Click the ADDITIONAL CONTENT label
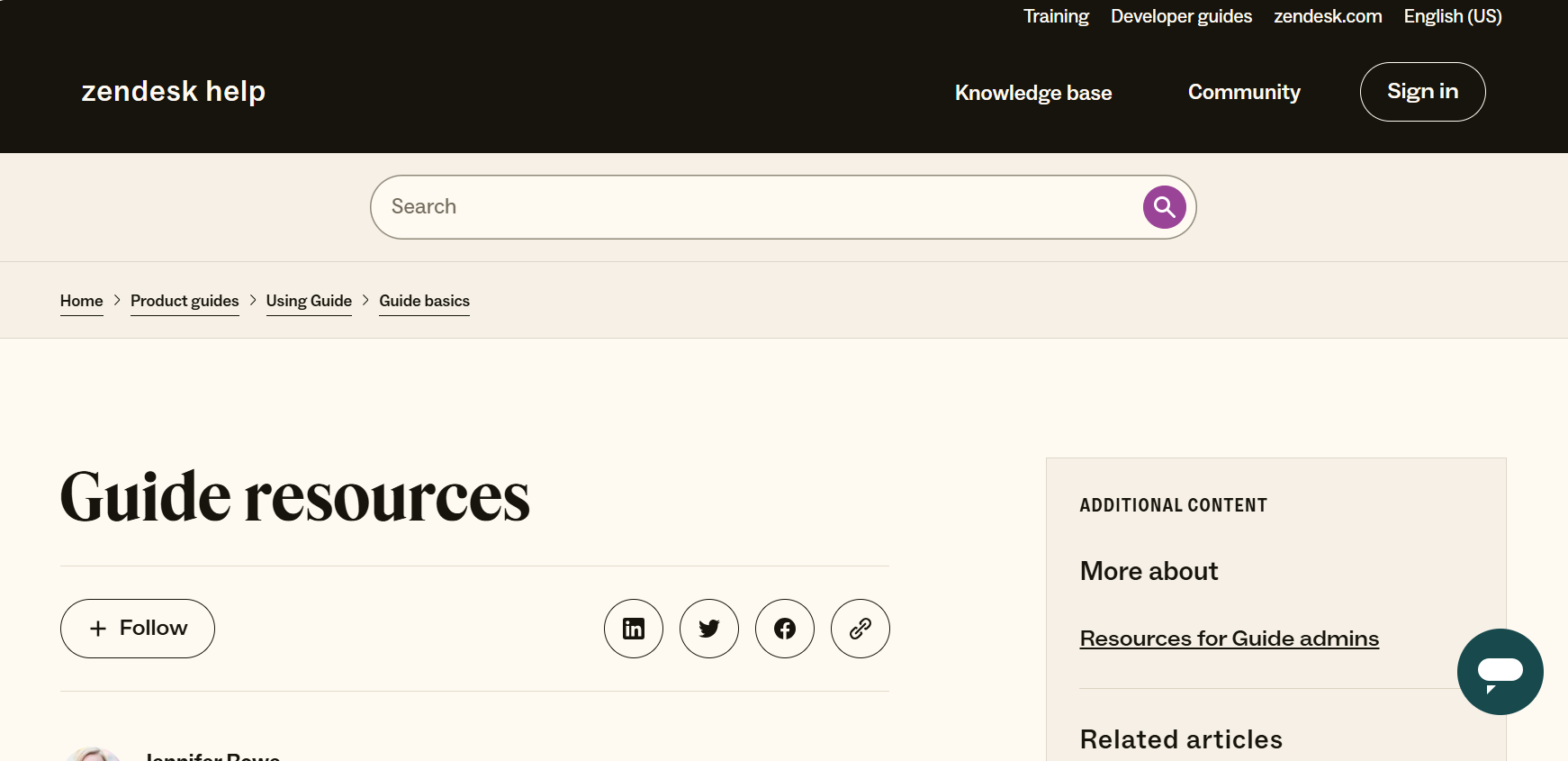 [x=1174, y=505]
